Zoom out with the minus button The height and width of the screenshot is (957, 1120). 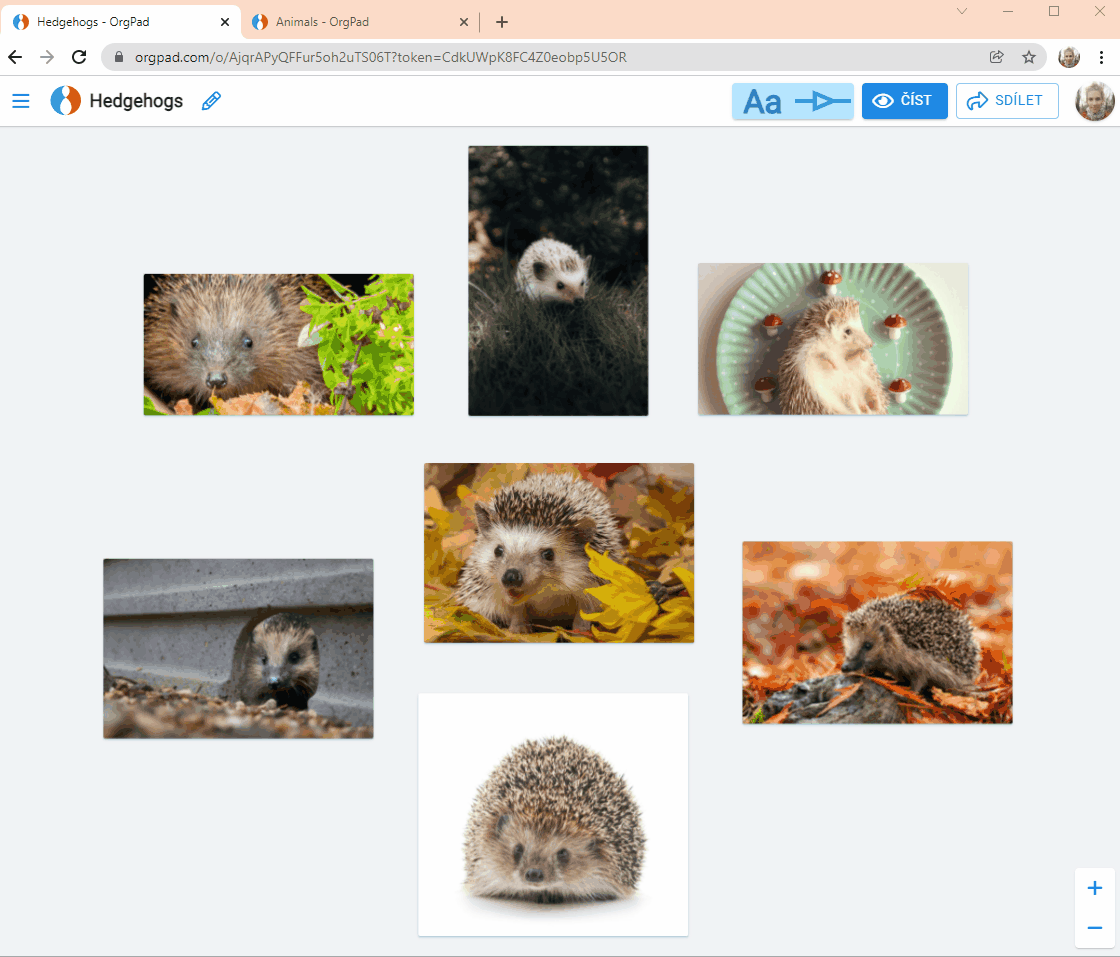pos(1095,928)
